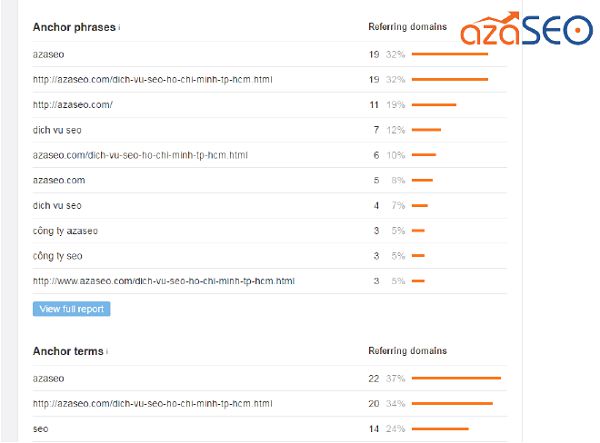Click the info icon beside Anchor terms
This screenshot has width=600, height=443.
[x=107, y=352]
